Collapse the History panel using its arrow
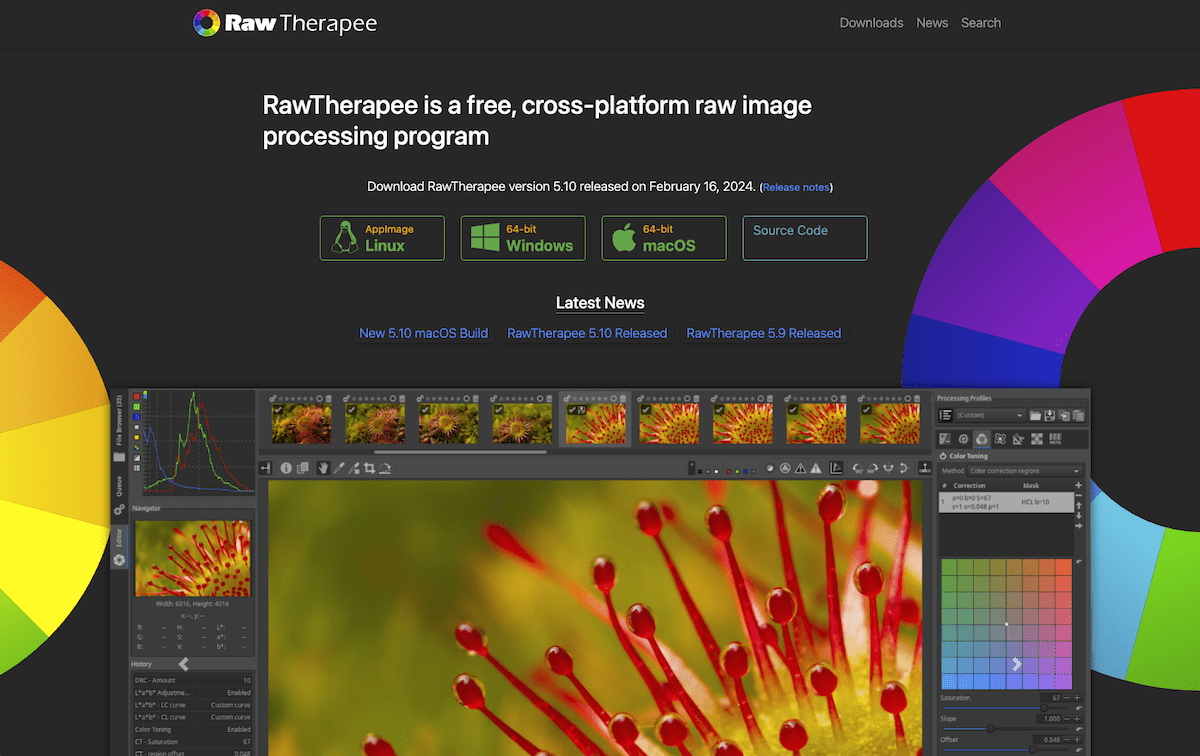Viewport: 1200px width, 756px height. (183, 663)
